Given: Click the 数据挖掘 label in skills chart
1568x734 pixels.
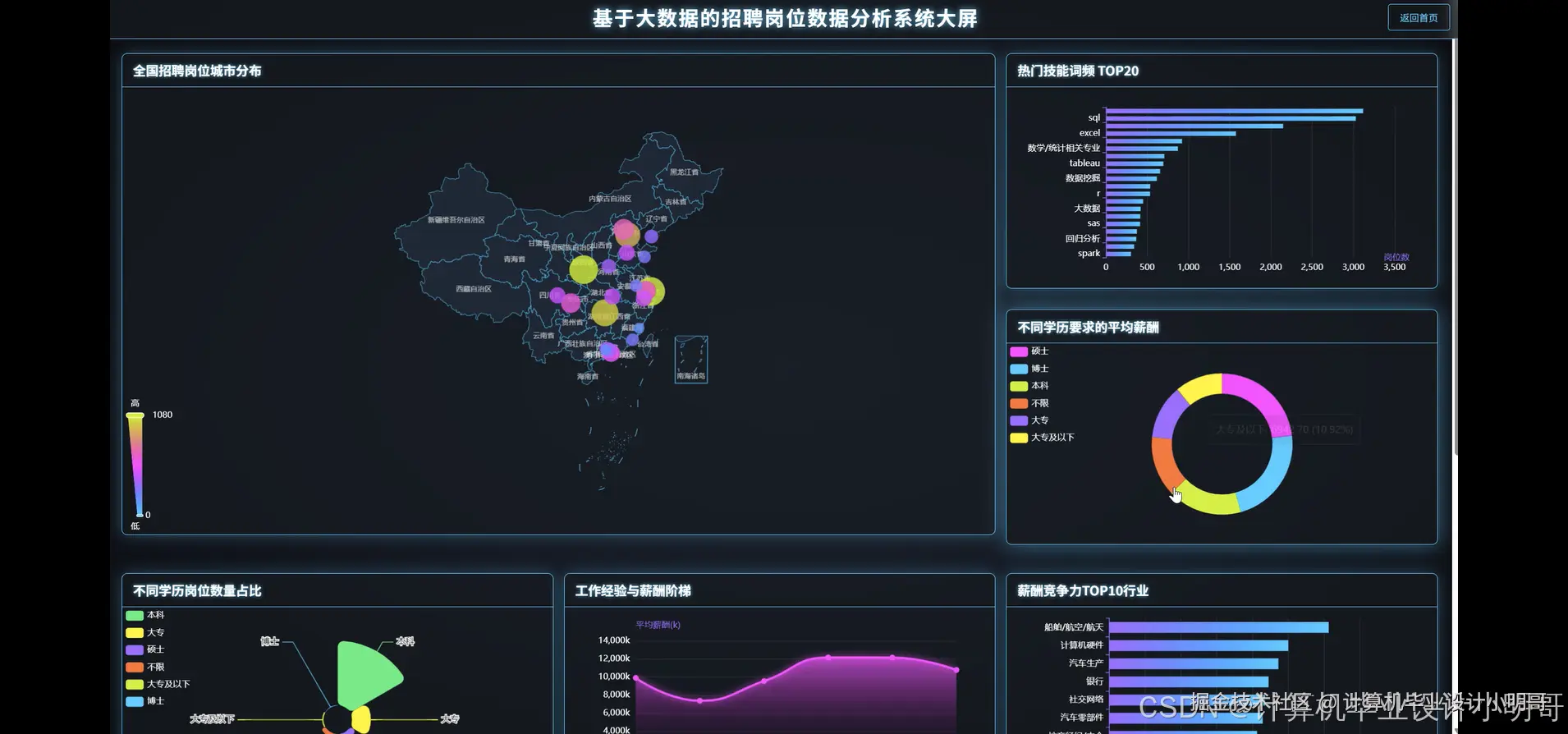Looking at the screenshot, I should (x=1083, y=178).
